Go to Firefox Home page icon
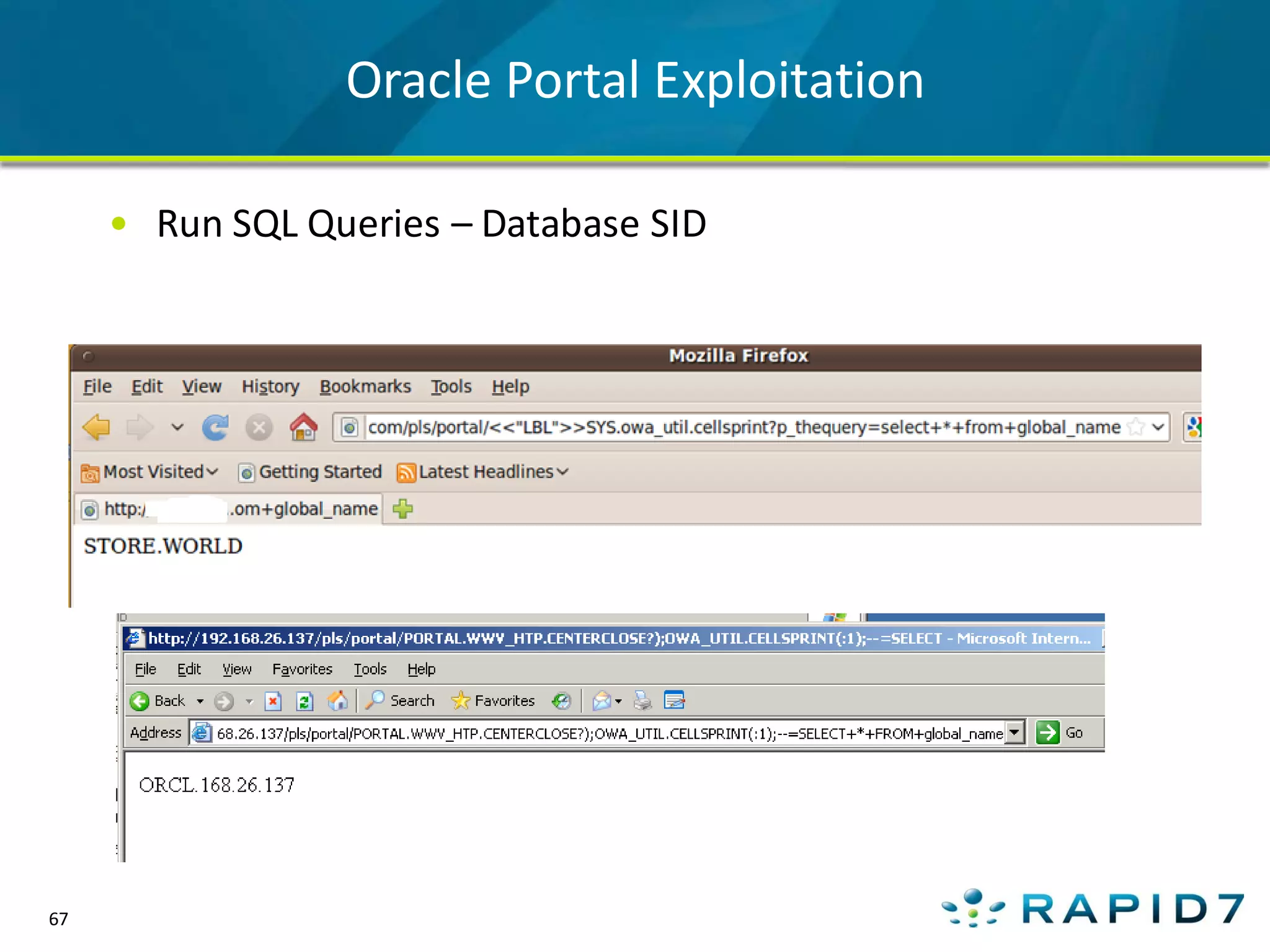 [304, 427]
